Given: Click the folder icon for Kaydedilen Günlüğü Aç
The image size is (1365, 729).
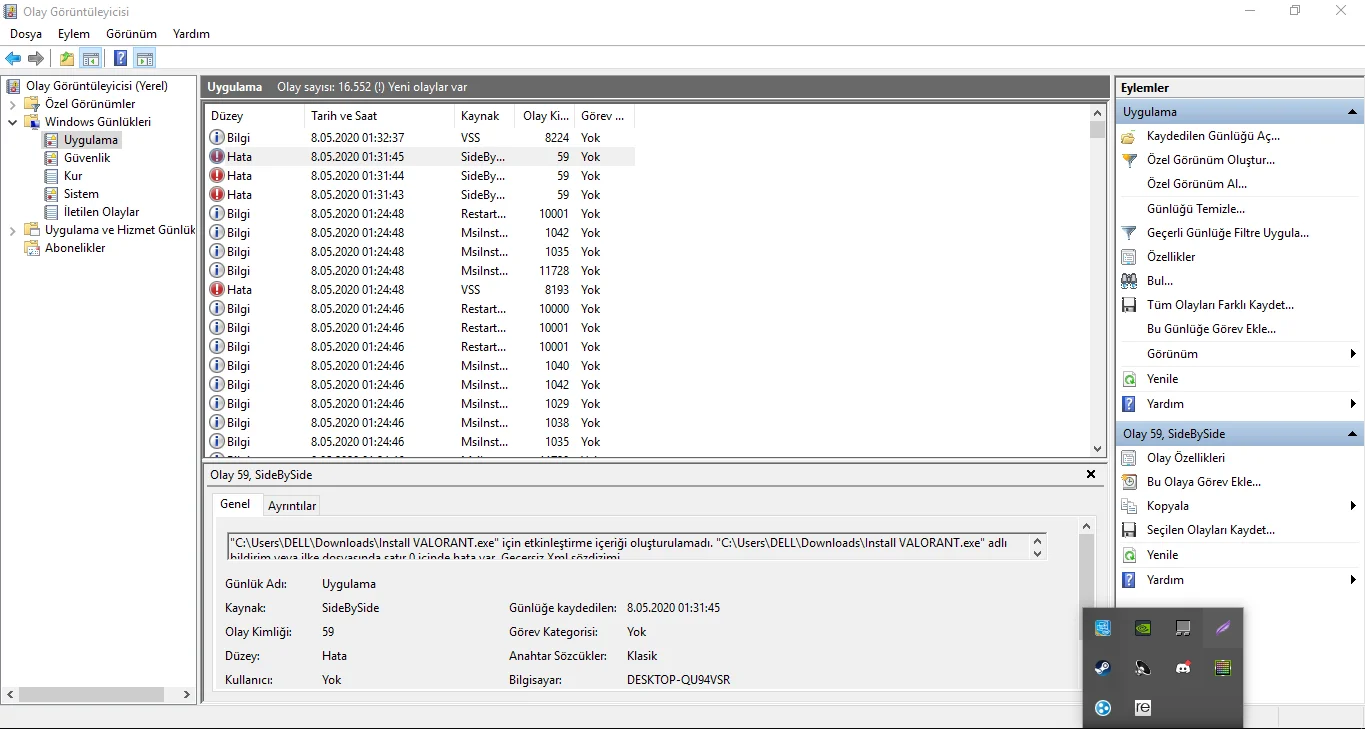Looking at the screenshot, I should click(x=1129, y=136).
